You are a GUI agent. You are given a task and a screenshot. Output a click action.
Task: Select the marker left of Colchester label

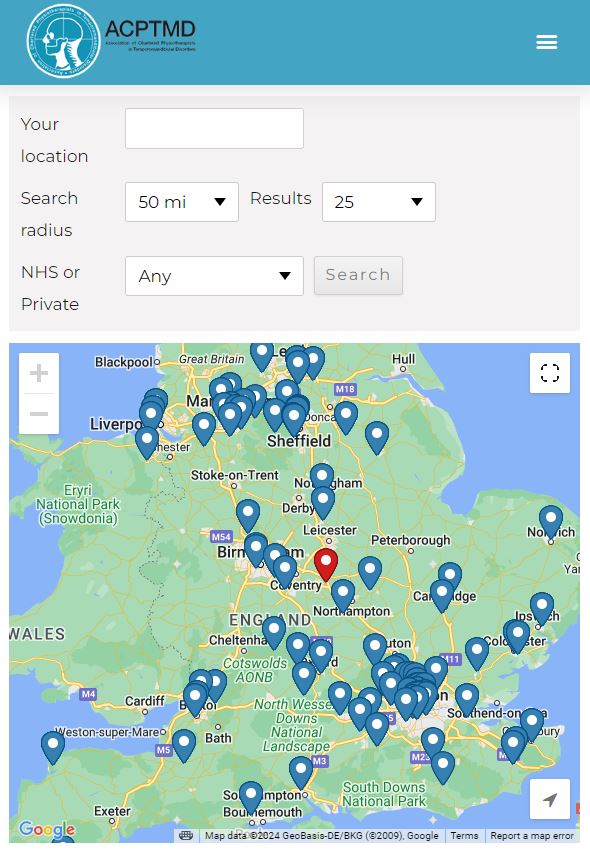[x=477, y=653]
